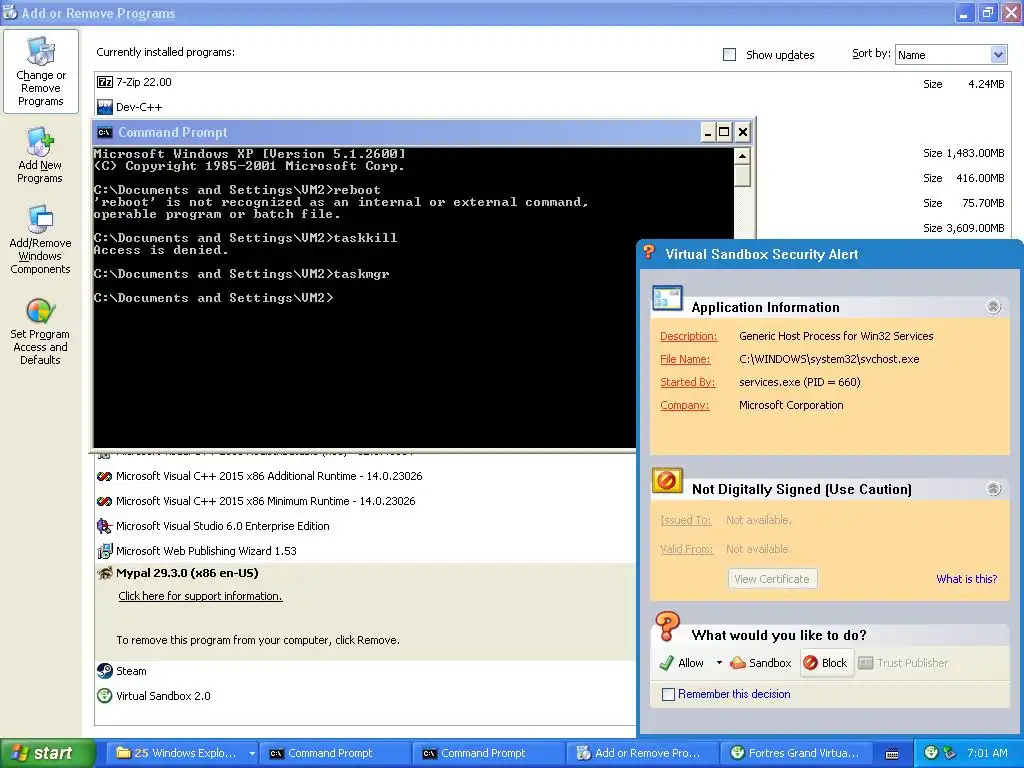The width and height of the screenshot is (1024, 768).
Task: Click the Mypal 29.3.0 (x86 en-US) title
Action: tap(187, 573)
